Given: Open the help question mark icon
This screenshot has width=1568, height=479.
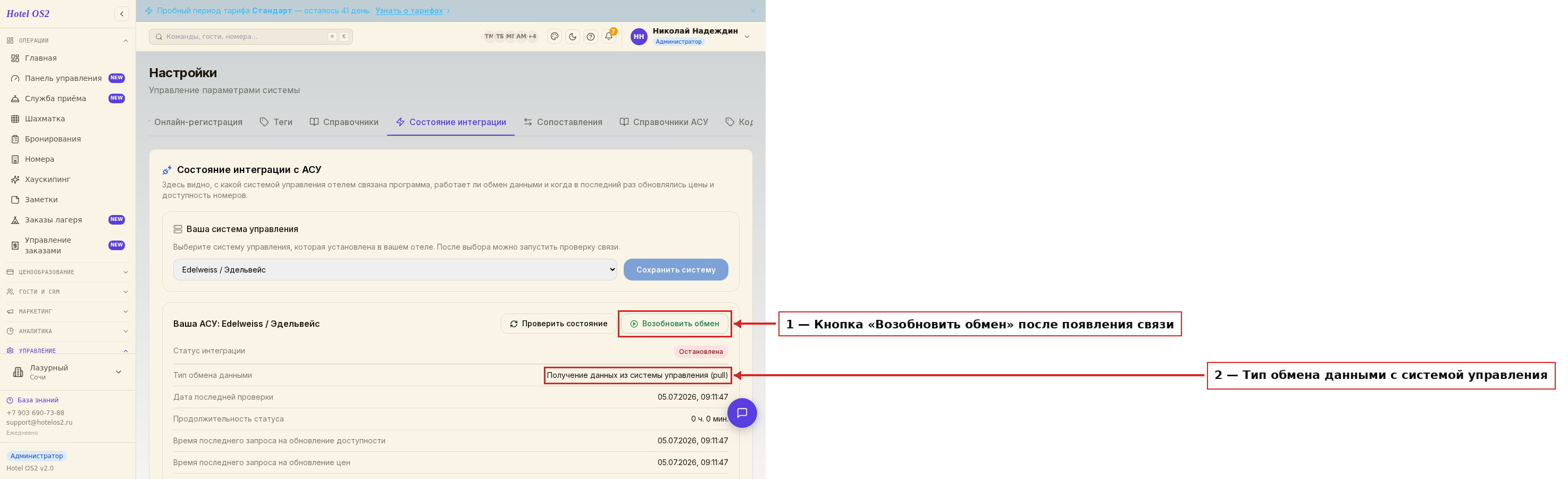Looking at the screenshot, I should point(590,37).
